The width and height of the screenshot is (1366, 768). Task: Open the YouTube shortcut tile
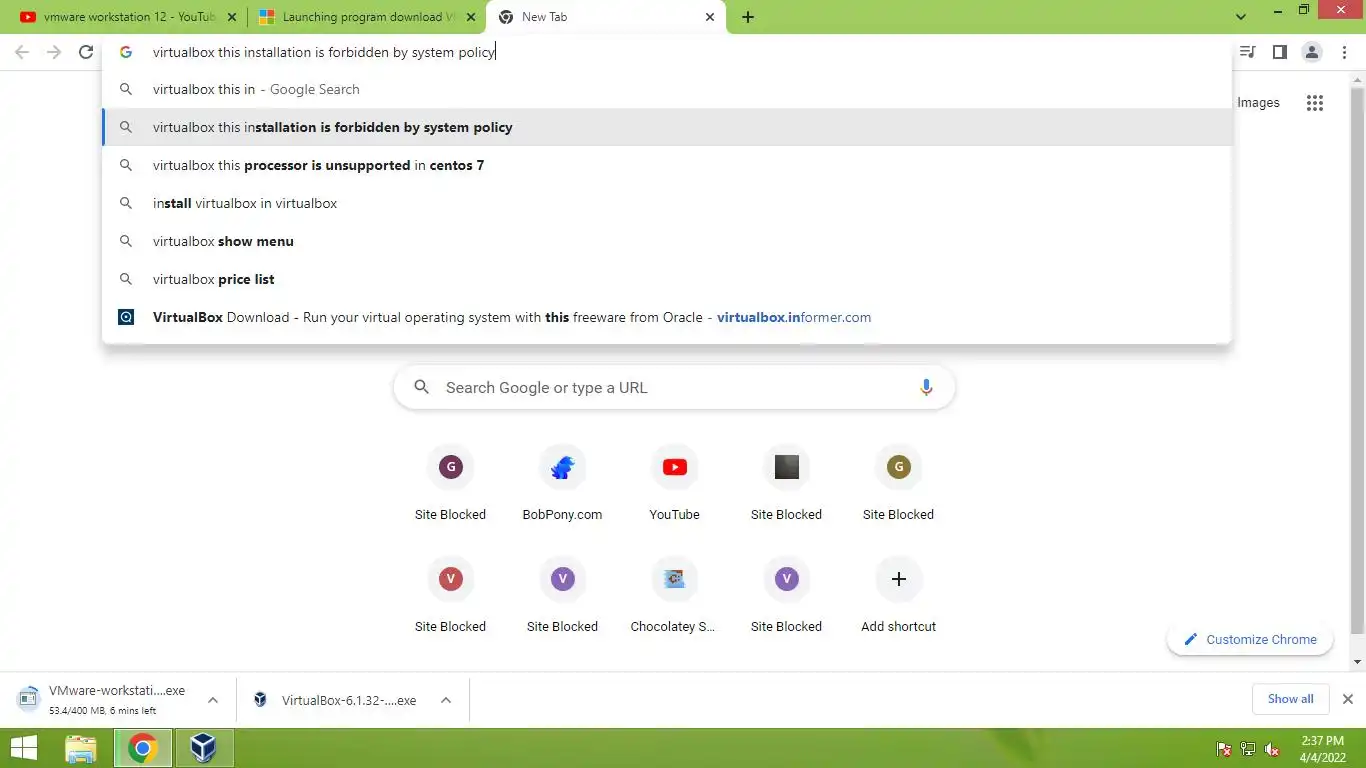pyautogui.click(x=674, y=485)
